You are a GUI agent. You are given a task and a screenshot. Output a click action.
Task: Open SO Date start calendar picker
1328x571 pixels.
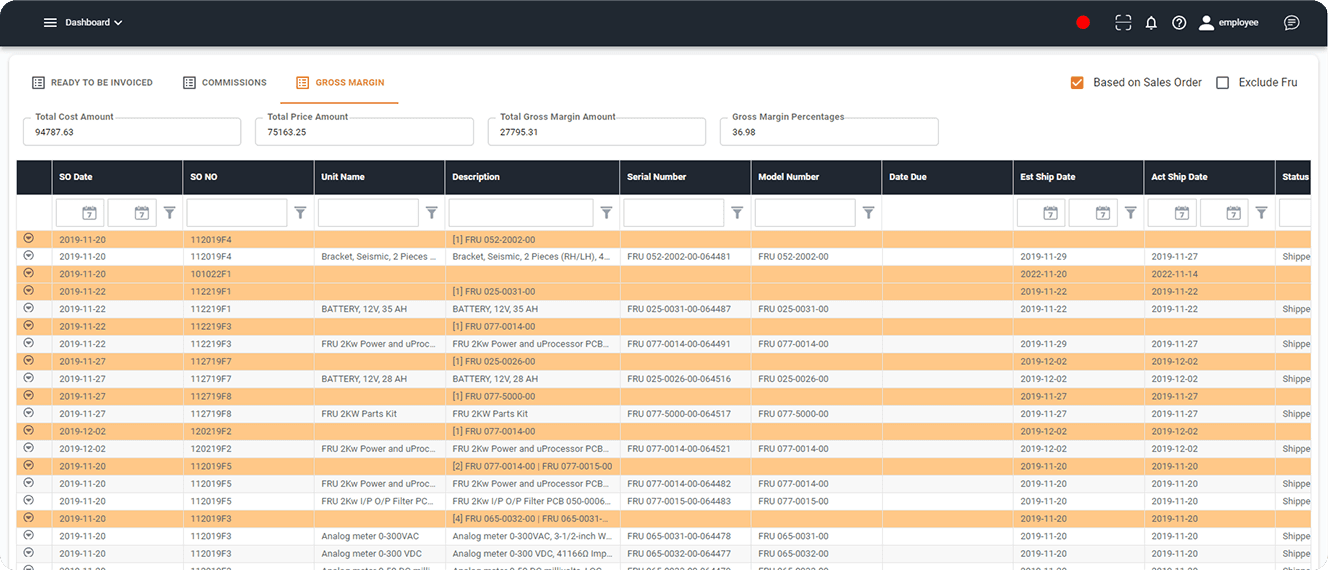[x=89, y=213]
